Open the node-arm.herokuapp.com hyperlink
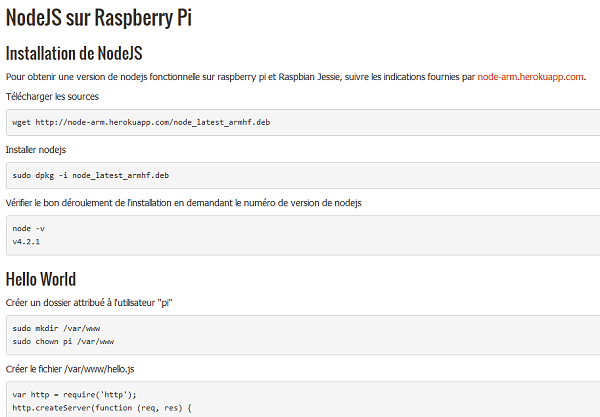600x417 pixels. [x=530, y=77]
